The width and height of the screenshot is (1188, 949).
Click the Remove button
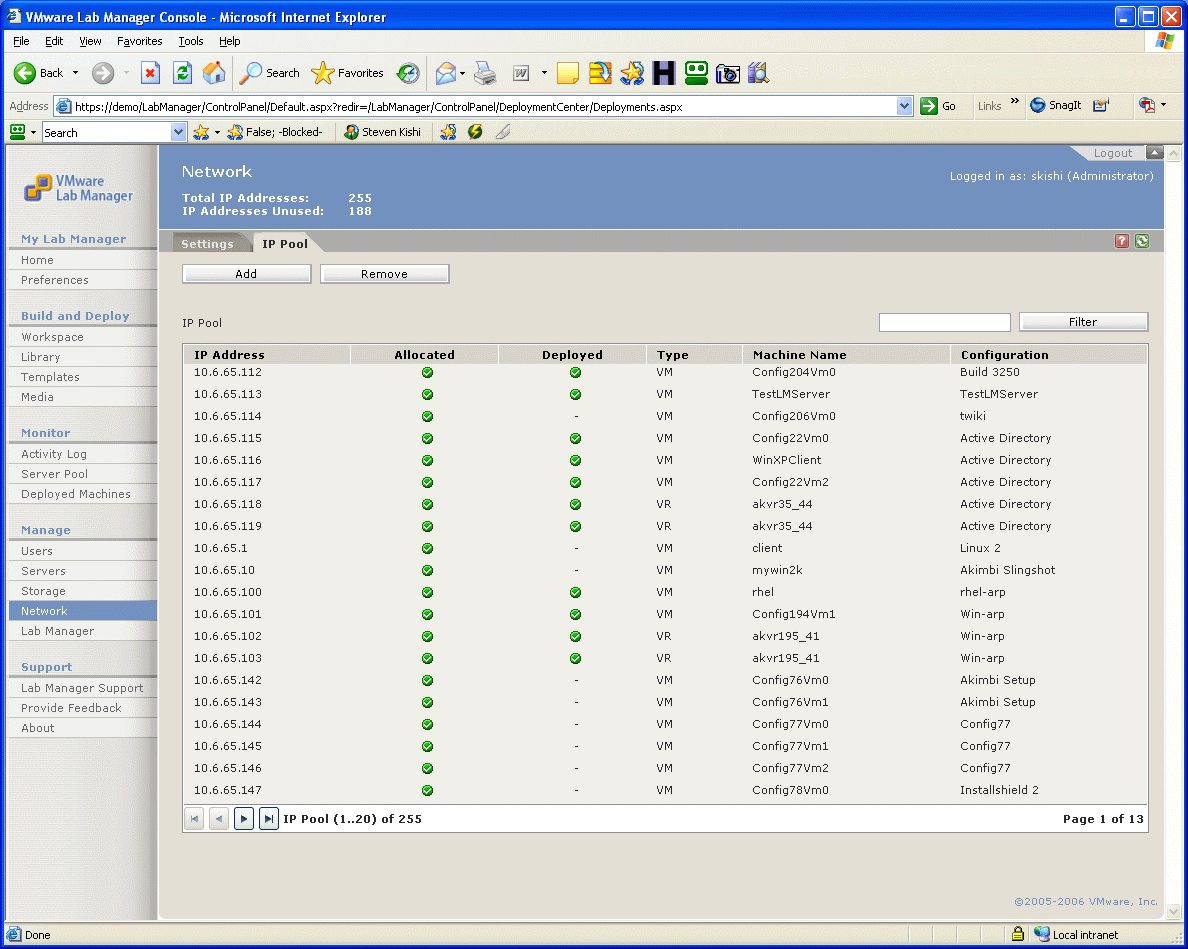pyautogui.click(x=384, y=273)
